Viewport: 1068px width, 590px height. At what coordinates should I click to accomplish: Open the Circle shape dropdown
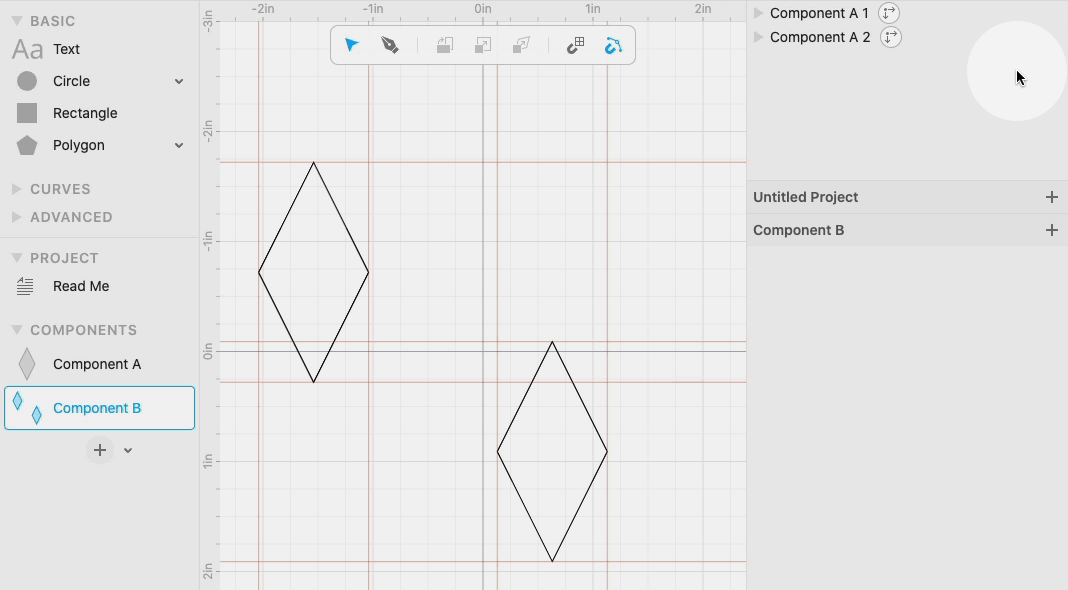point(178,81)
